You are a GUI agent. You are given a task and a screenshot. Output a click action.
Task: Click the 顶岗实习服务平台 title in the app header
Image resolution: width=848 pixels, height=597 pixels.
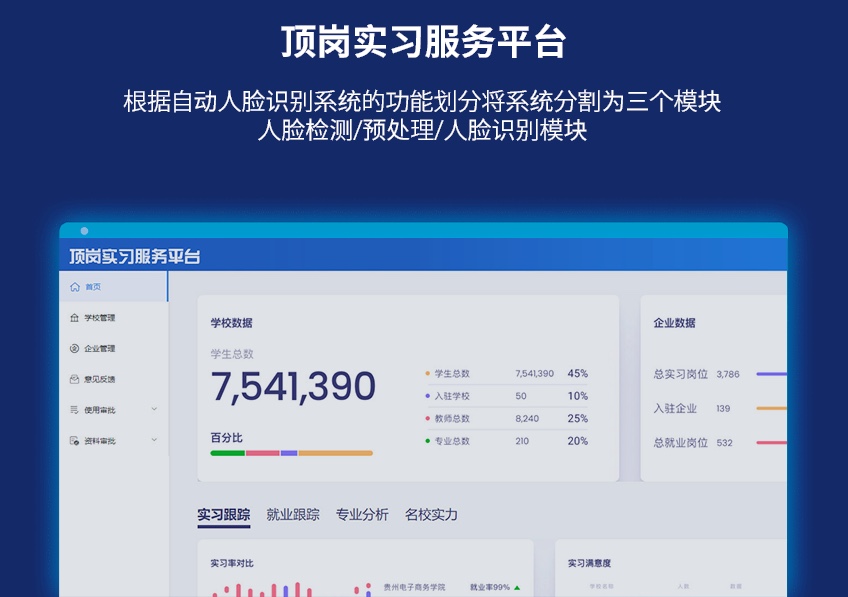pos(135,256)
